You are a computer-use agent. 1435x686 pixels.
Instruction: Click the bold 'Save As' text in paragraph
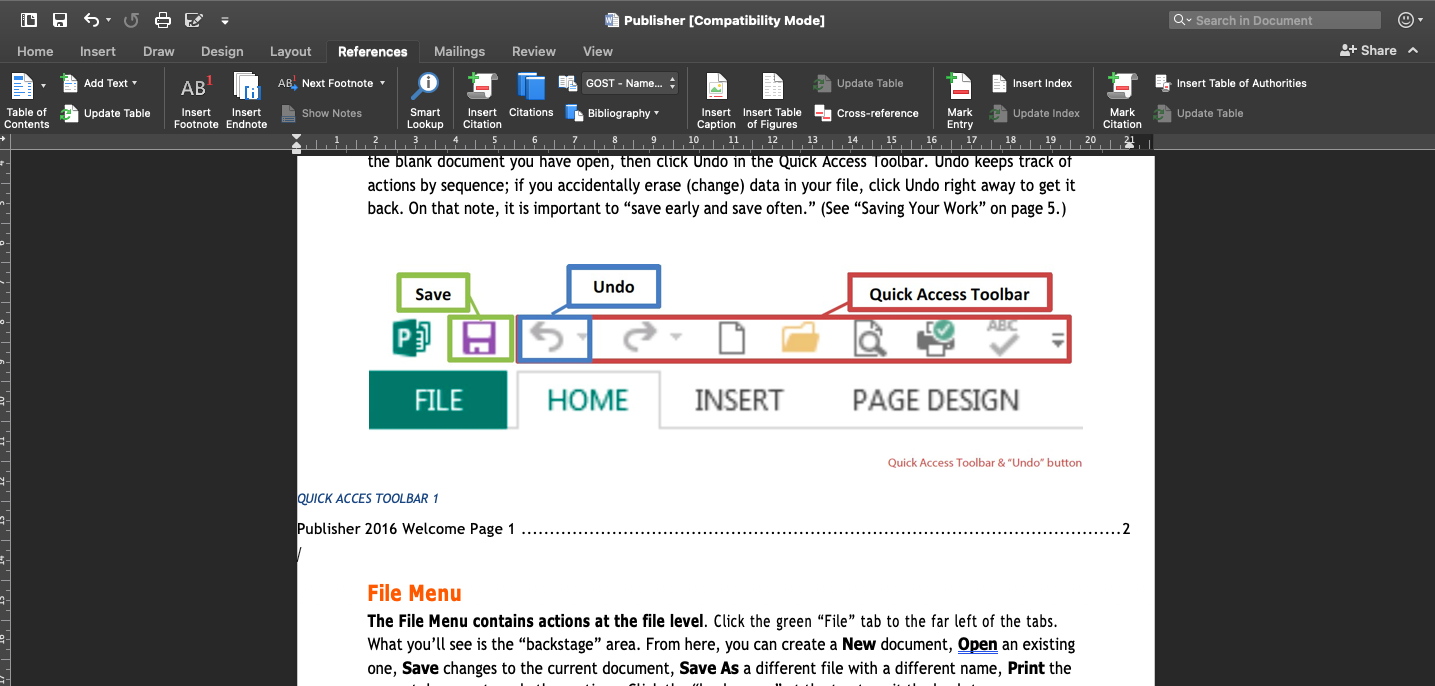coord(708,668)
